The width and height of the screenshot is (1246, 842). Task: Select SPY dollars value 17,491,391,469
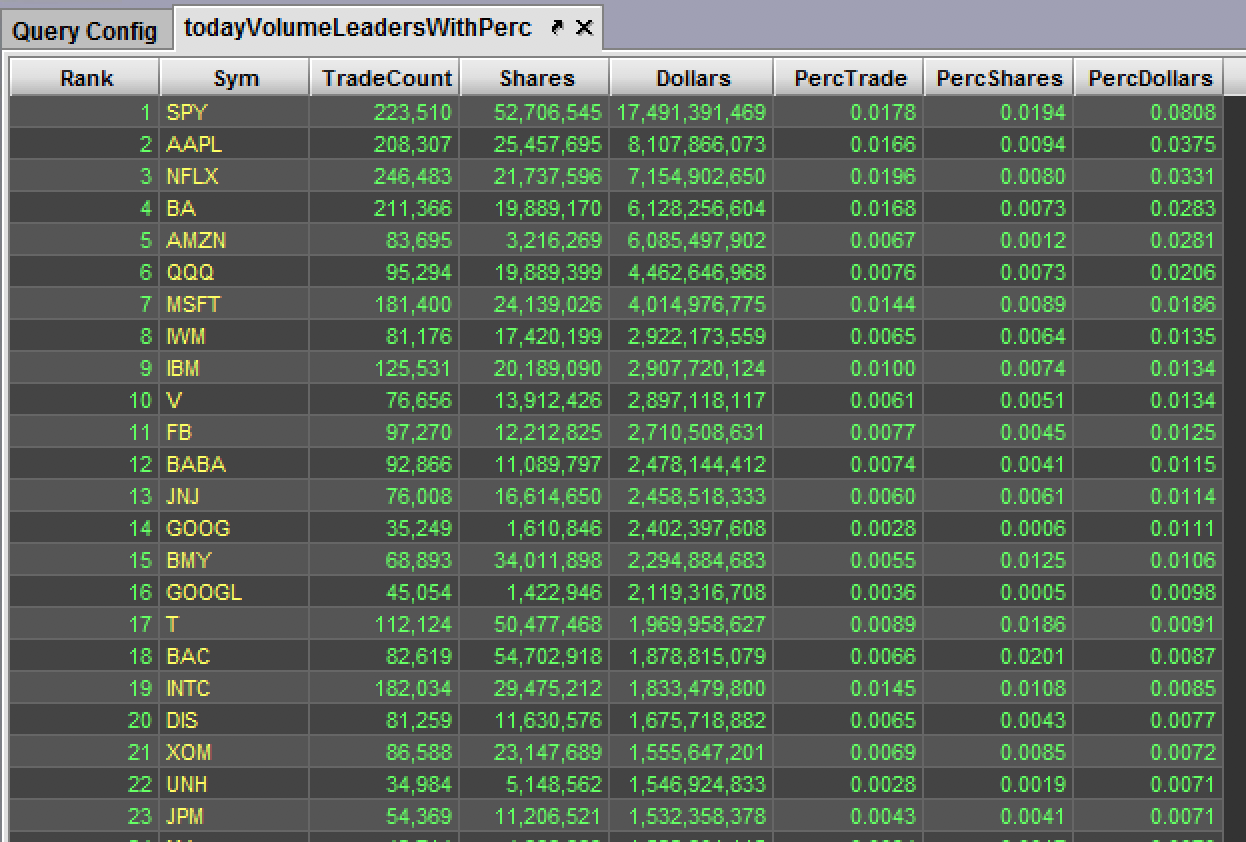point(692,112)
